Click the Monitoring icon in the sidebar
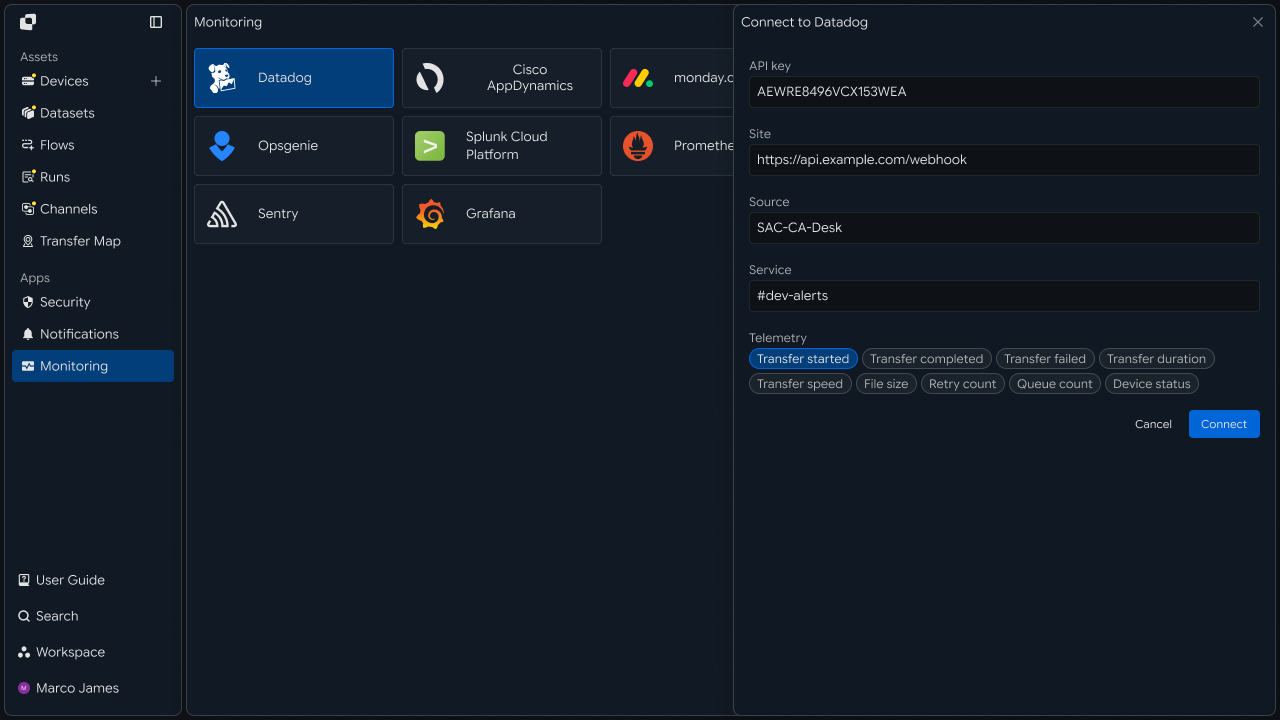The image size is (1280, 720). (x=28, y=366)
